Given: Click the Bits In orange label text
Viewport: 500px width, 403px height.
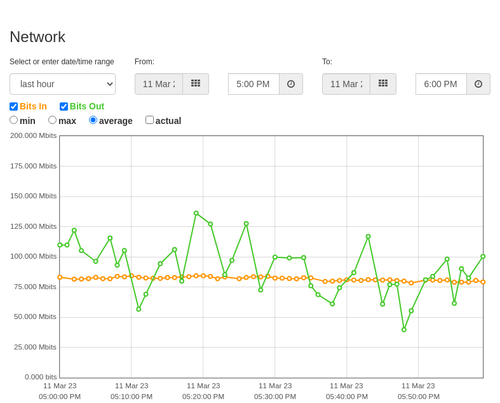Looking at the screenshot, I should [33, 106].
